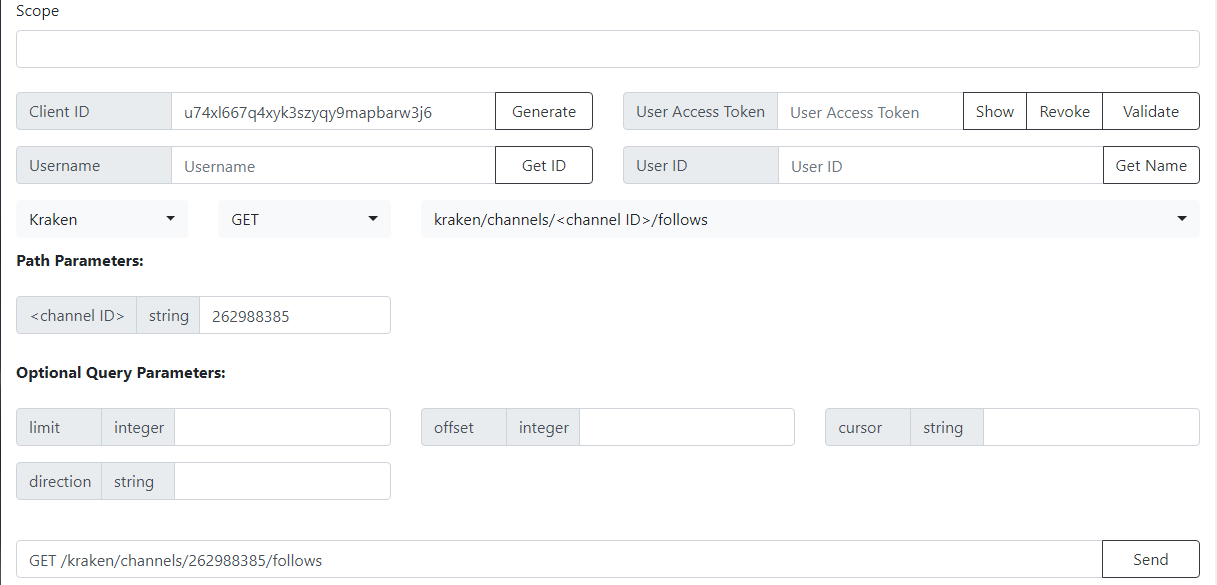
Task: Focus the User ID input box
Action: point(940,166)
